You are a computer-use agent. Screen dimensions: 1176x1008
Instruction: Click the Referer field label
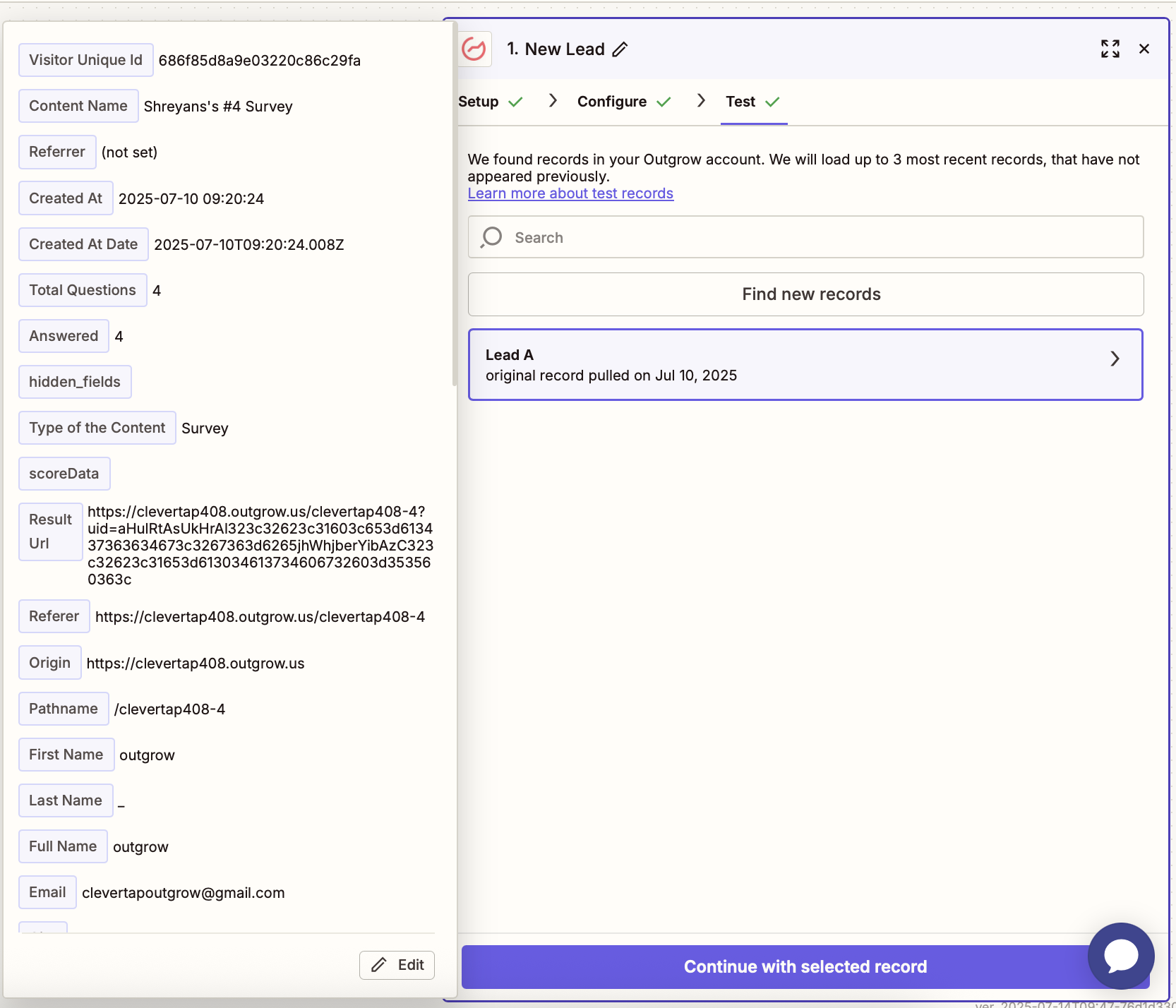click(54, 616)
